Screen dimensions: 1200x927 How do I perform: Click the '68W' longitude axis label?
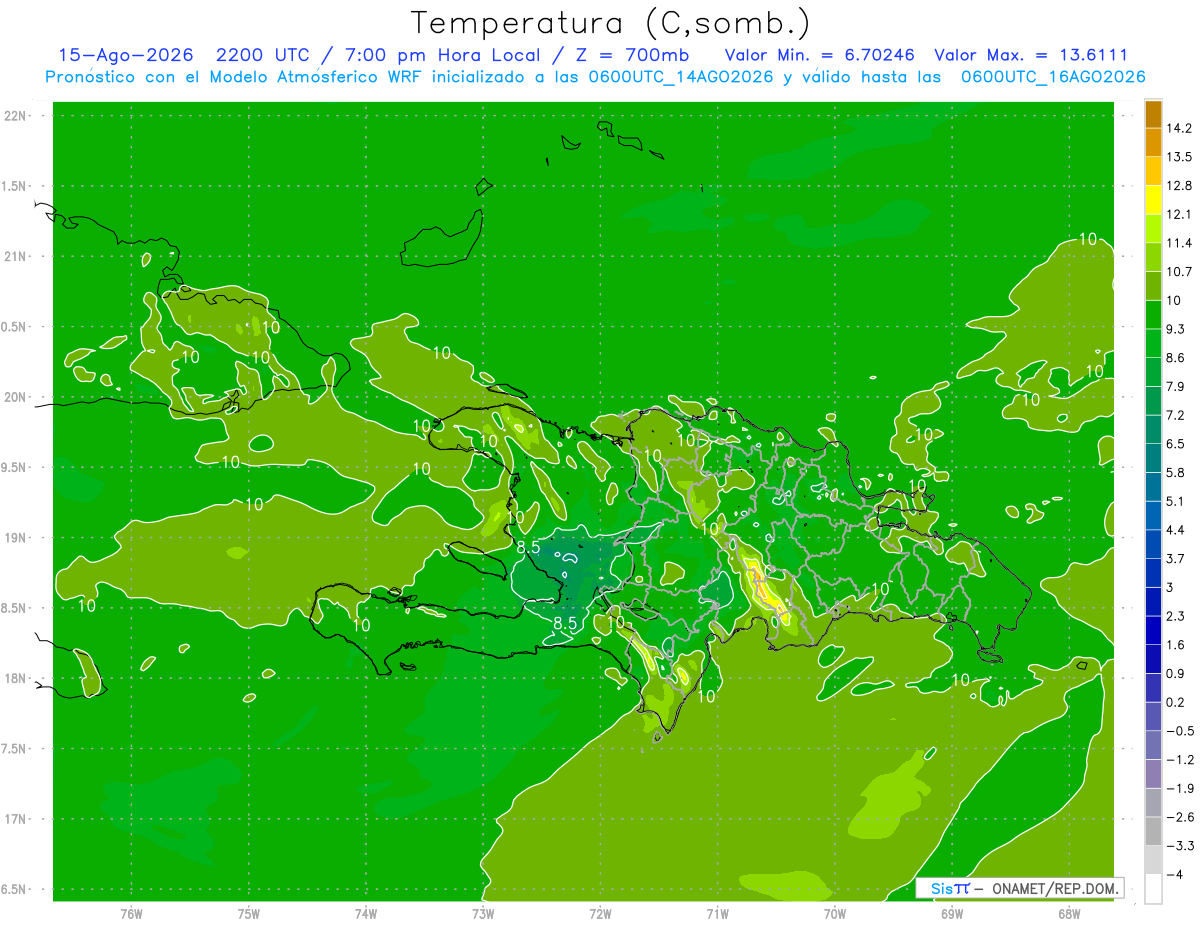1069,913
